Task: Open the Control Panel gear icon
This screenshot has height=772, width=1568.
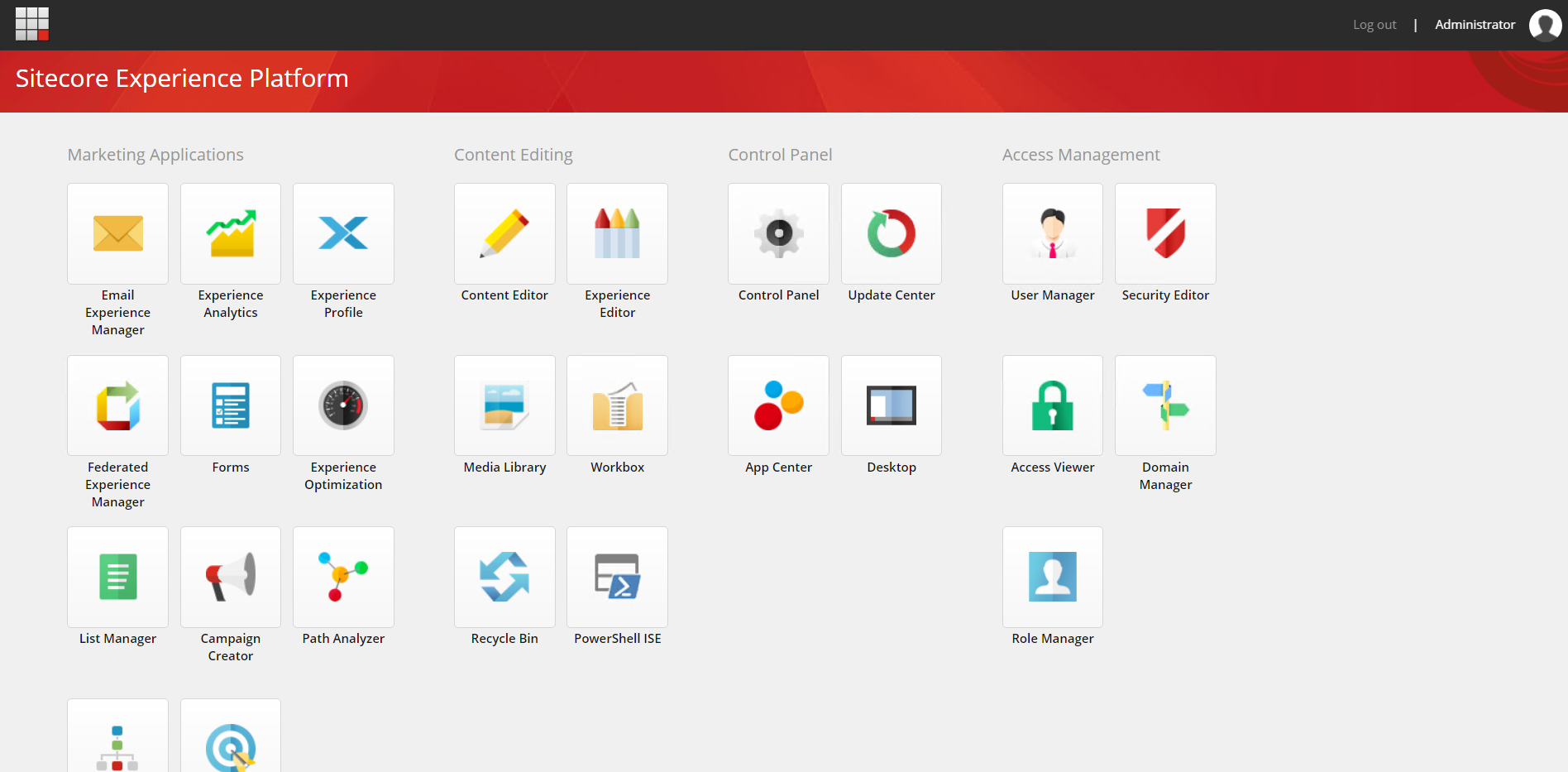Action: pyautogui.click(x=778, y=233)
